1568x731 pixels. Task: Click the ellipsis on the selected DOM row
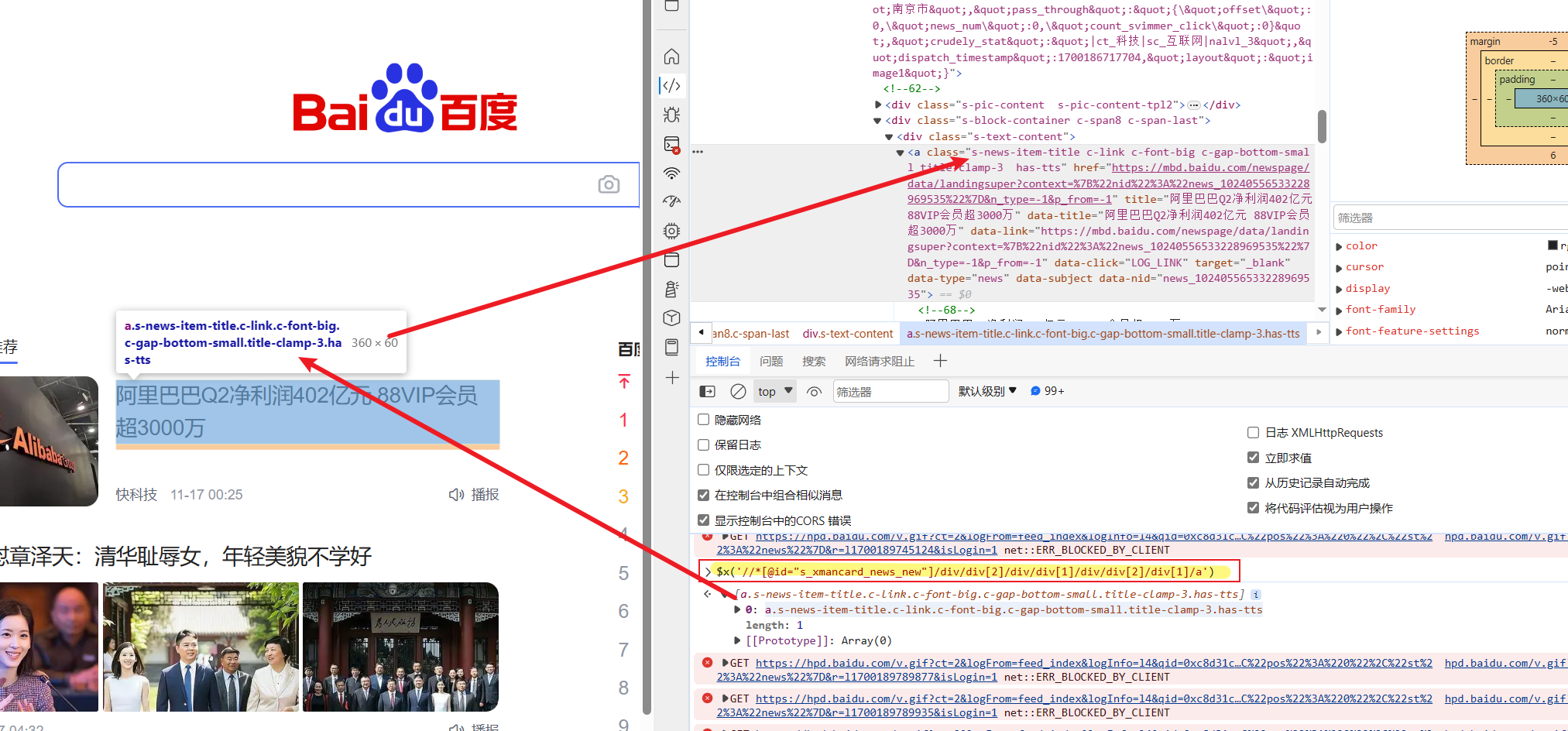[x=698, y=152]
